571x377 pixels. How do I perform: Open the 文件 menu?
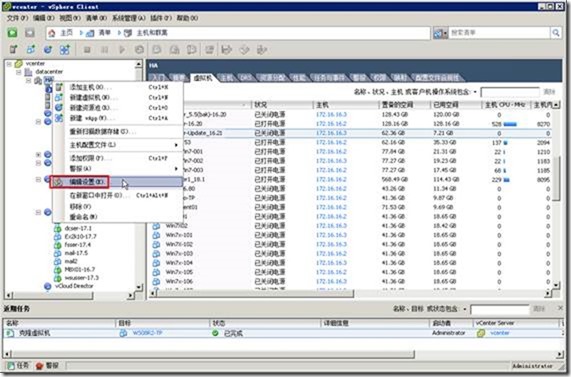tap(17, 18)
